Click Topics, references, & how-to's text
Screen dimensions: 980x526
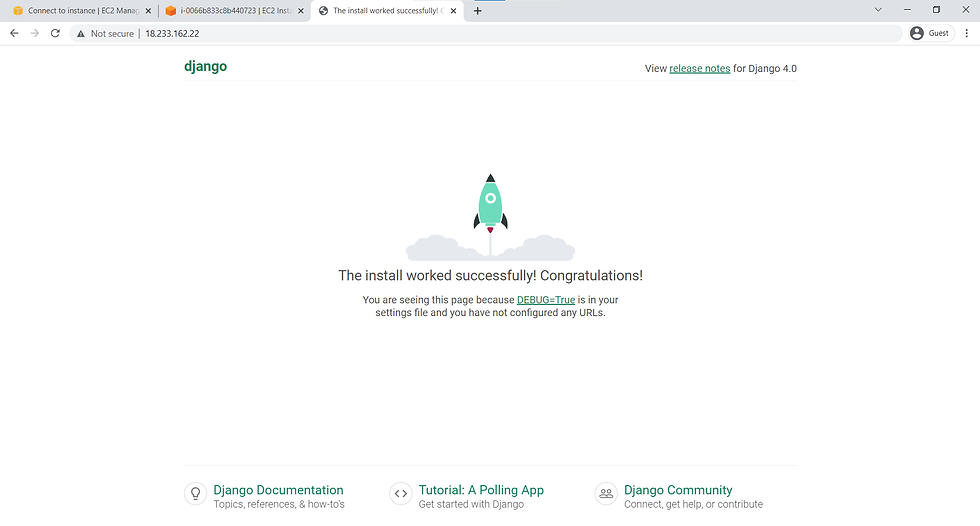tap(279, 504)
